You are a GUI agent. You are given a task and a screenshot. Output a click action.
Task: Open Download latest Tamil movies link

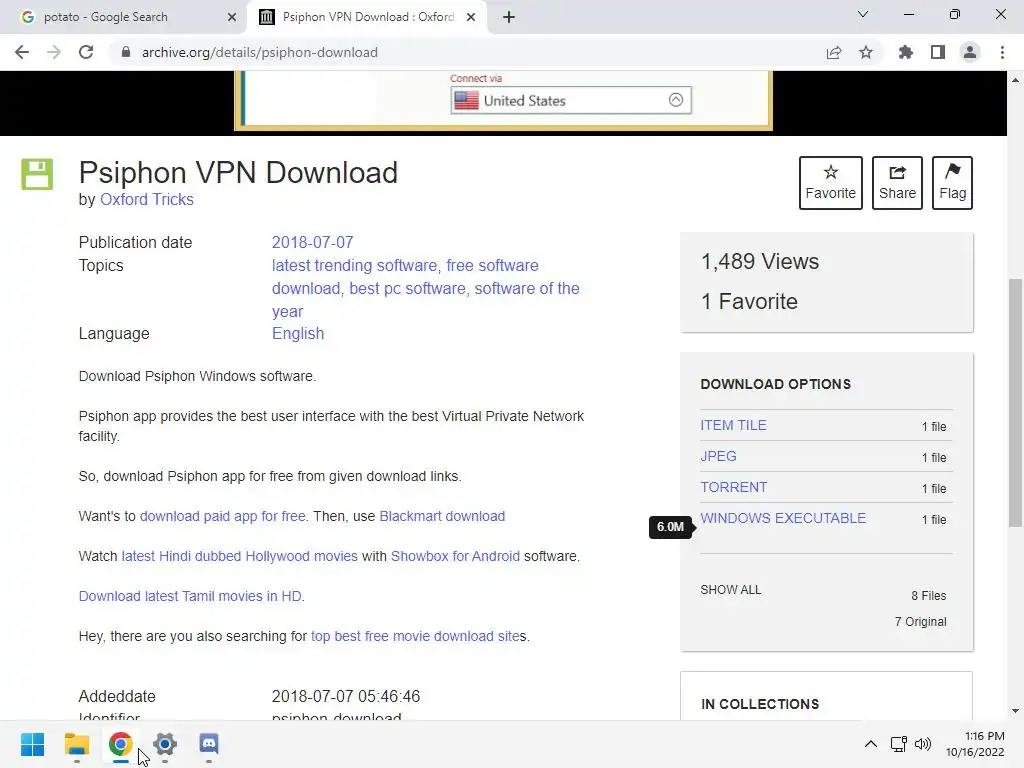click(x=190, y=596)
